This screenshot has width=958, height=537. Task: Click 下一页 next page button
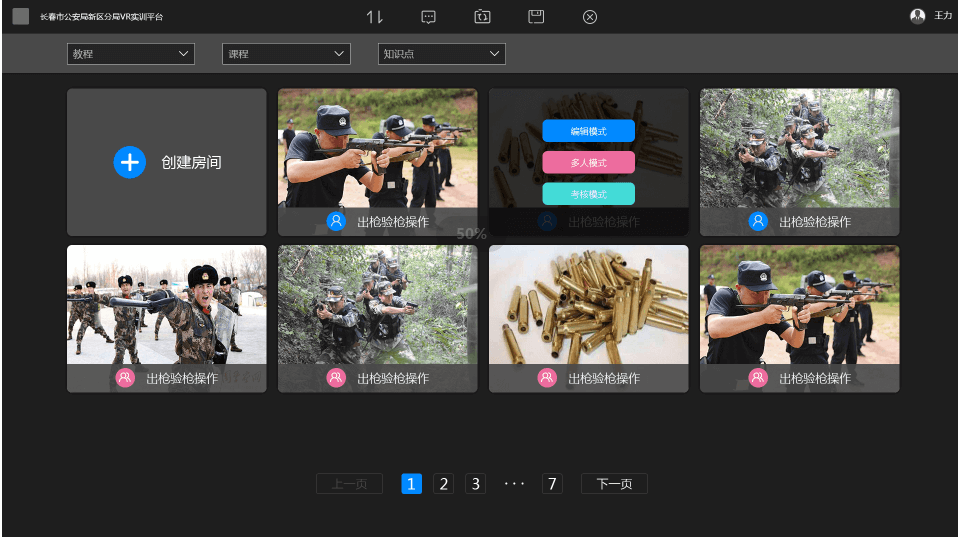[614, 484]
